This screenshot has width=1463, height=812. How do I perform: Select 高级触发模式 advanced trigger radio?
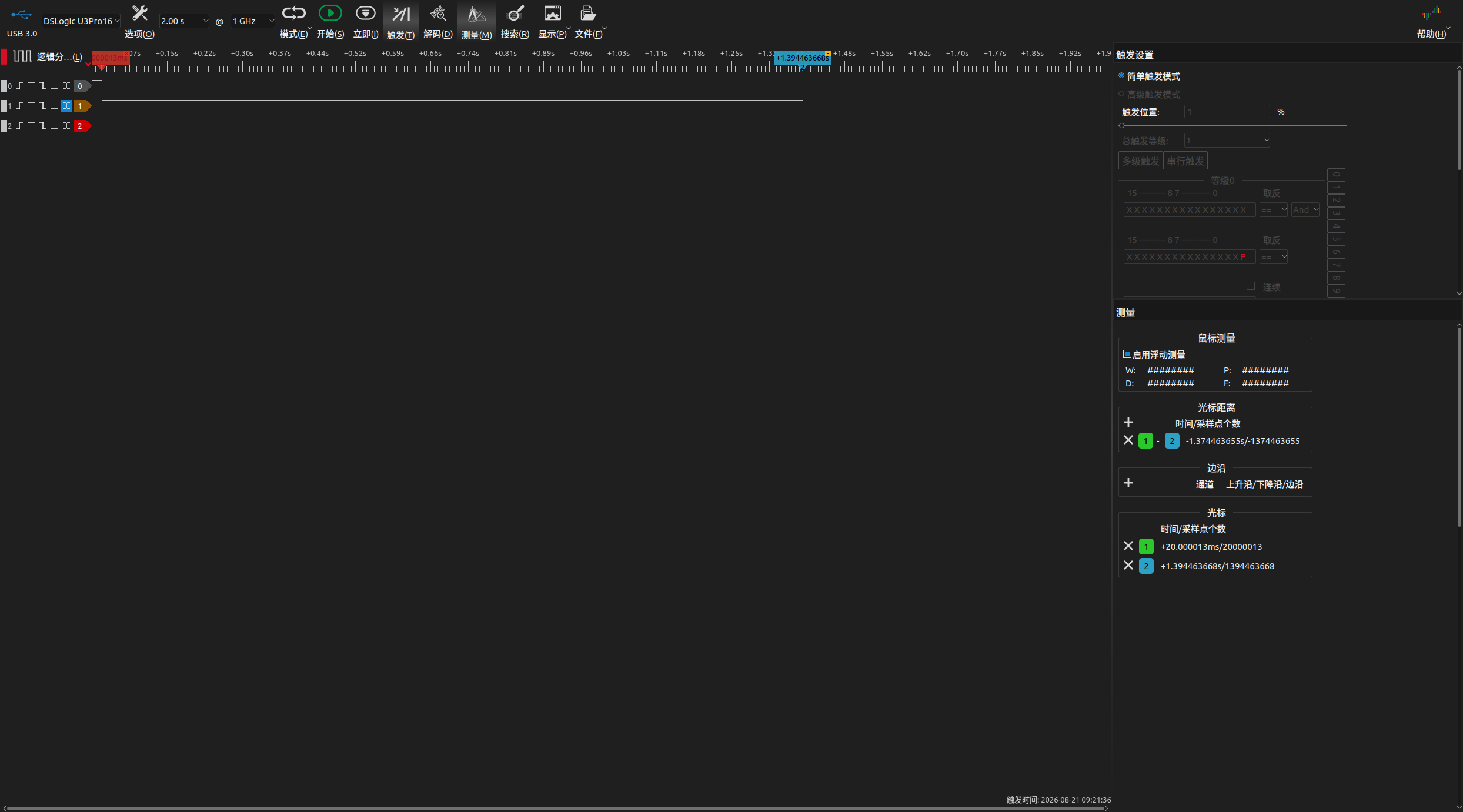click(x=1121, y=94)
